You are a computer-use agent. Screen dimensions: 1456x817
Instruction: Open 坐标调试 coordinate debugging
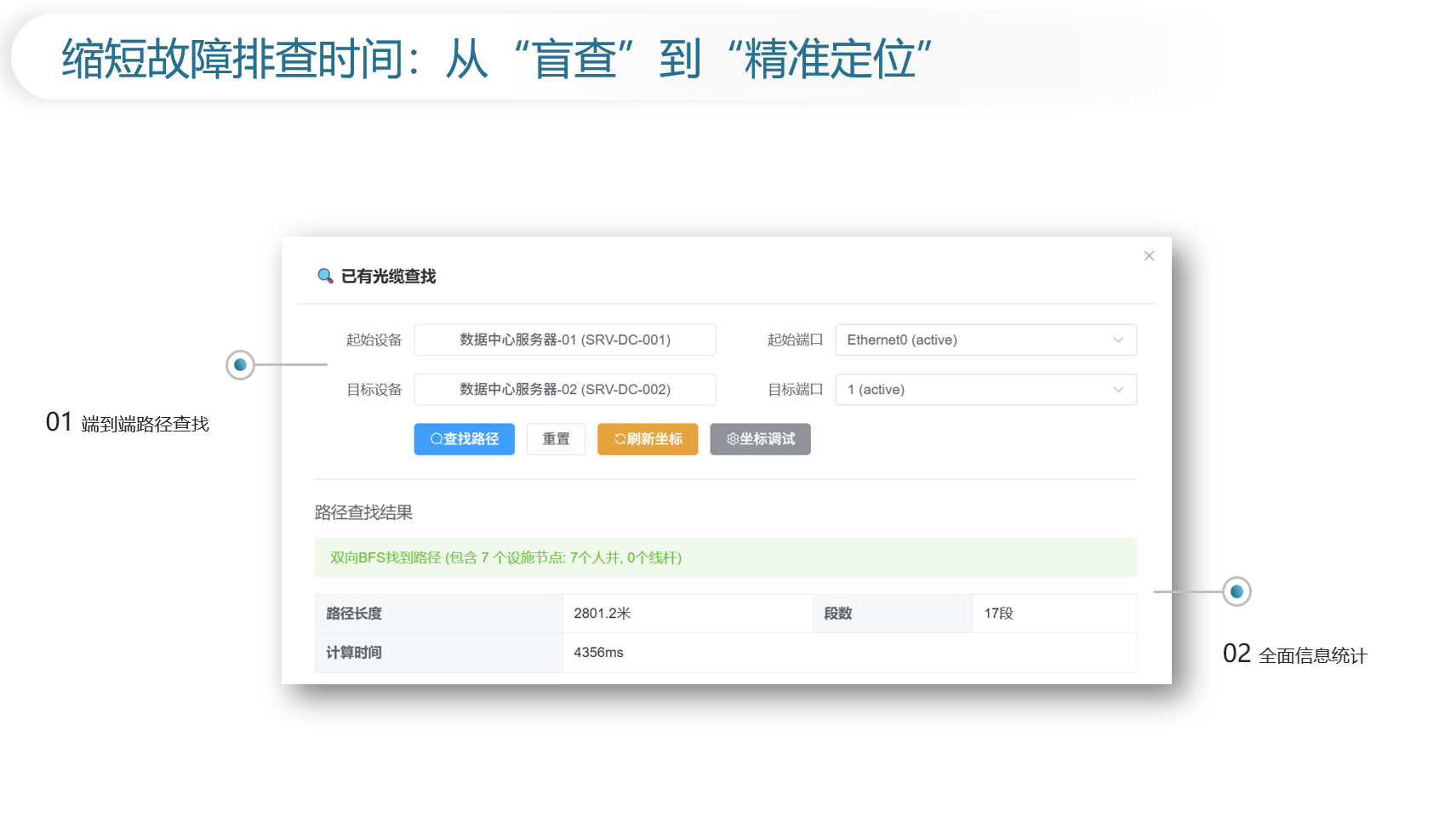pyautogui.click(x=760, y=439)
